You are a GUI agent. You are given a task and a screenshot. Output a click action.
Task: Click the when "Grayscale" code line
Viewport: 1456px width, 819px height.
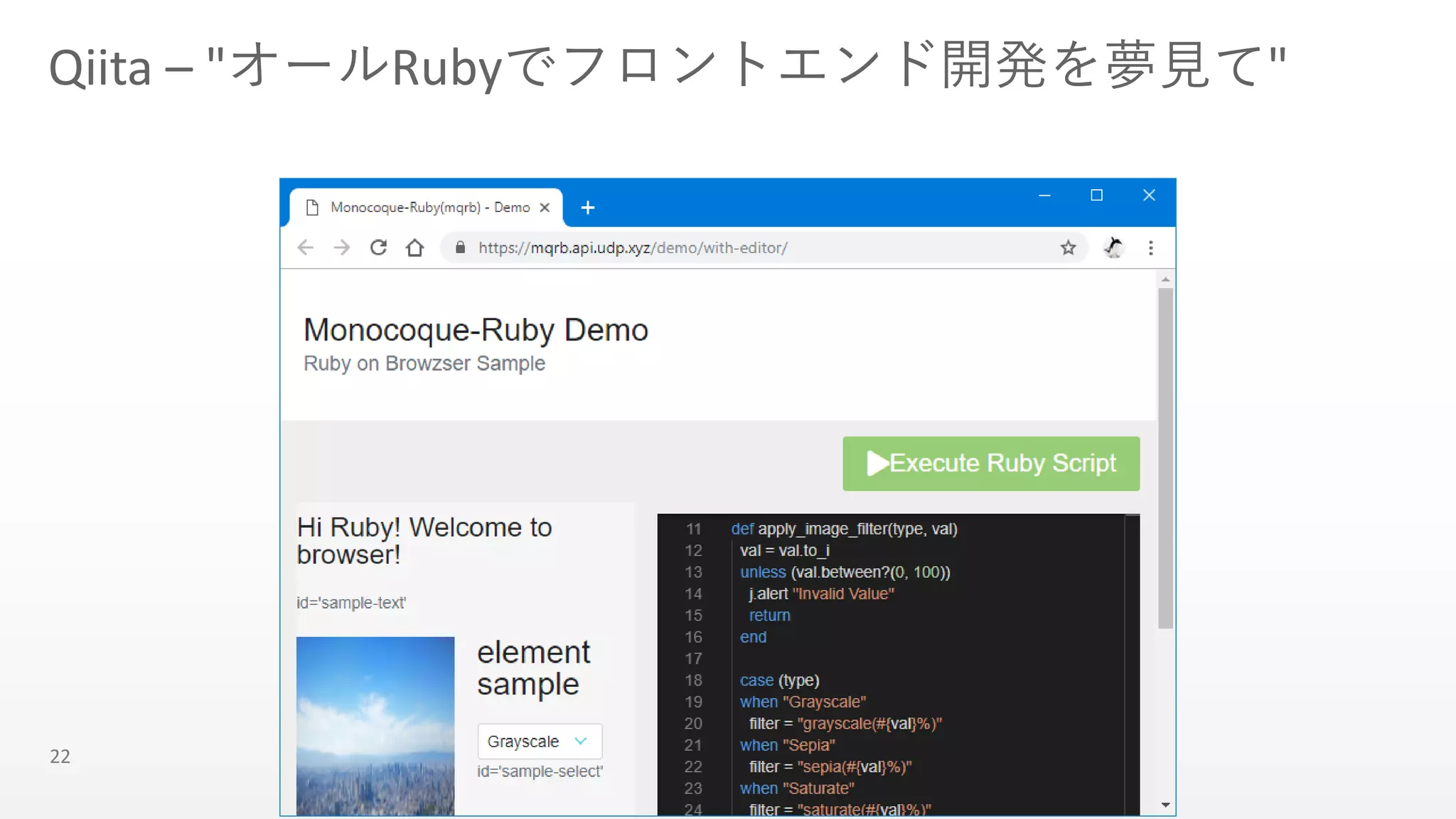[803, 702]
